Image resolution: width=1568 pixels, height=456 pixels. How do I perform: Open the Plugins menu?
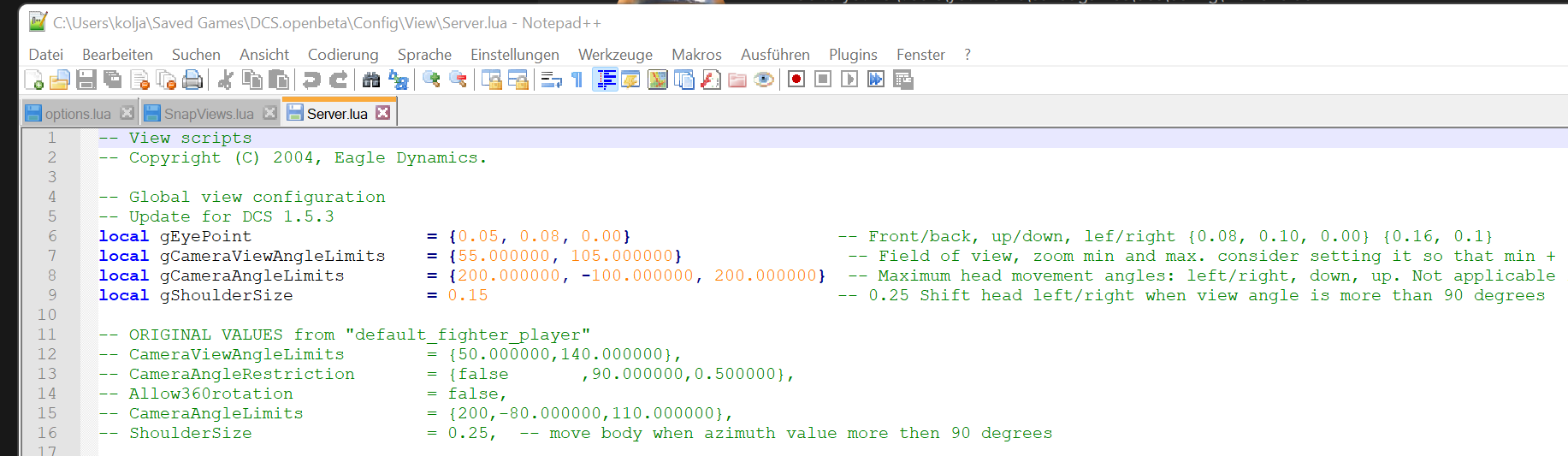pos(853,55)
